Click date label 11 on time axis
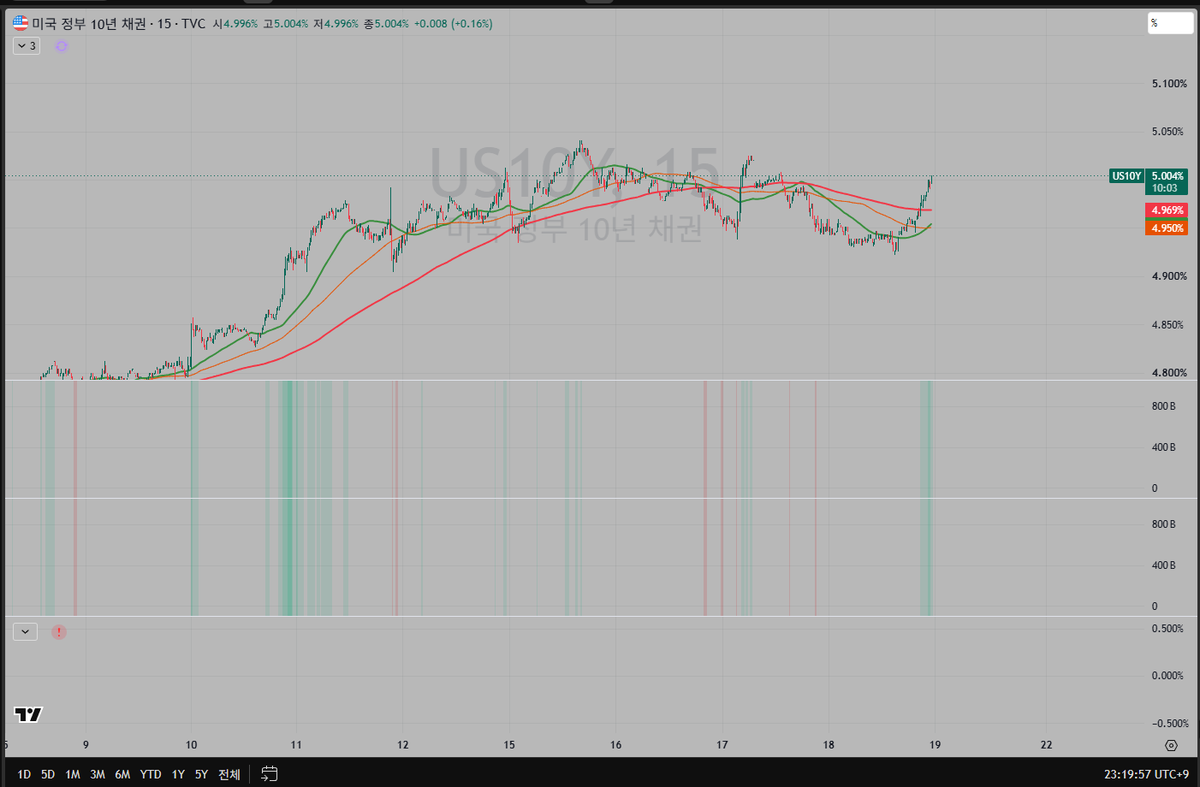This screenshot has width=1200, height=787. click(x=296, y=745)
